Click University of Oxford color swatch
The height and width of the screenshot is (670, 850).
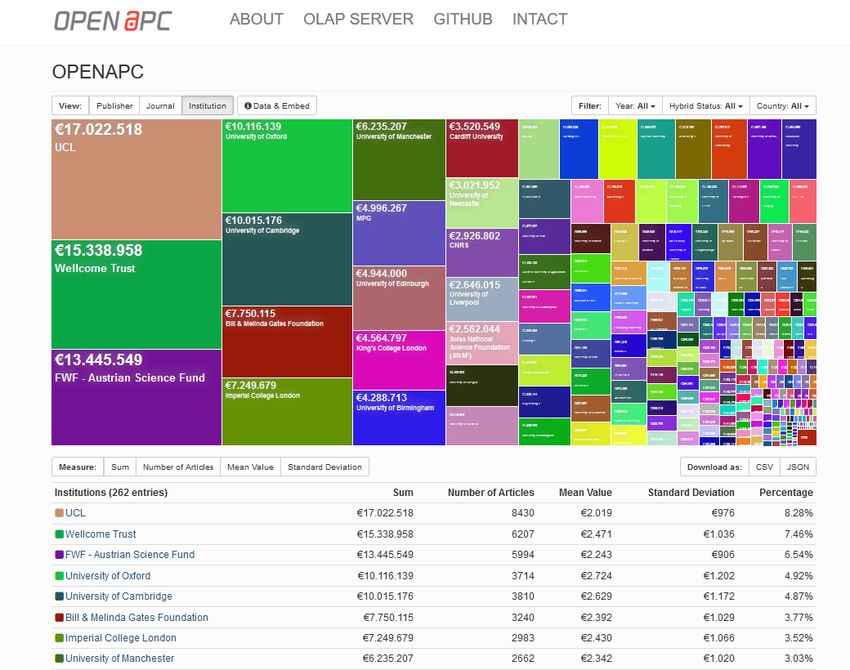pyautogui.click(x=59, y=576)
